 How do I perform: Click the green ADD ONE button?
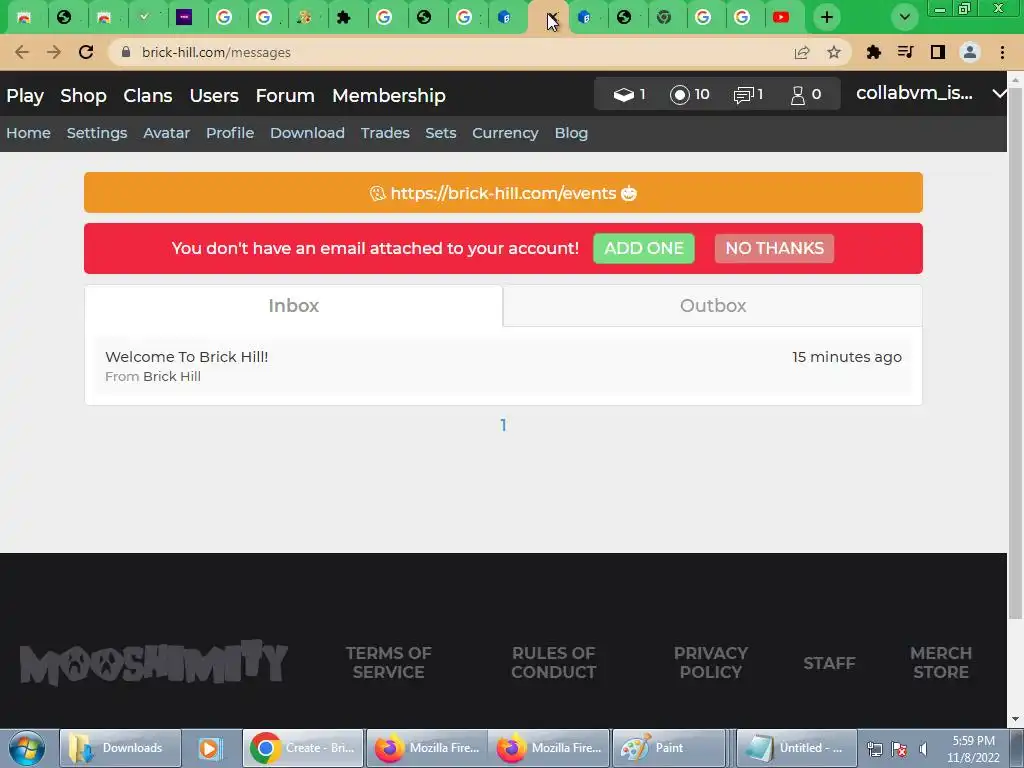click(644, 248)
